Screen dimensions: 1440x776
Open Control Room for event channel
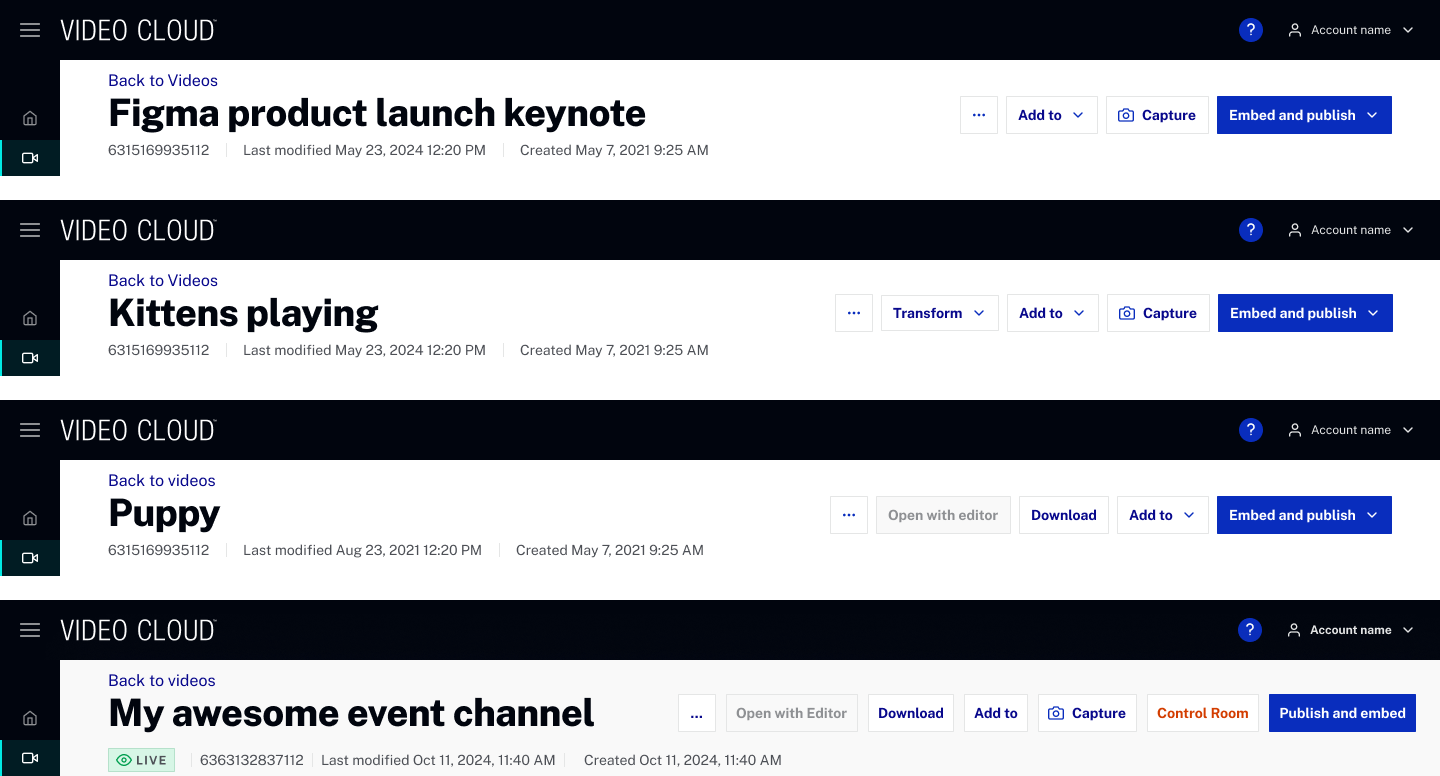pyautogui.click(x=1203, y=713)
